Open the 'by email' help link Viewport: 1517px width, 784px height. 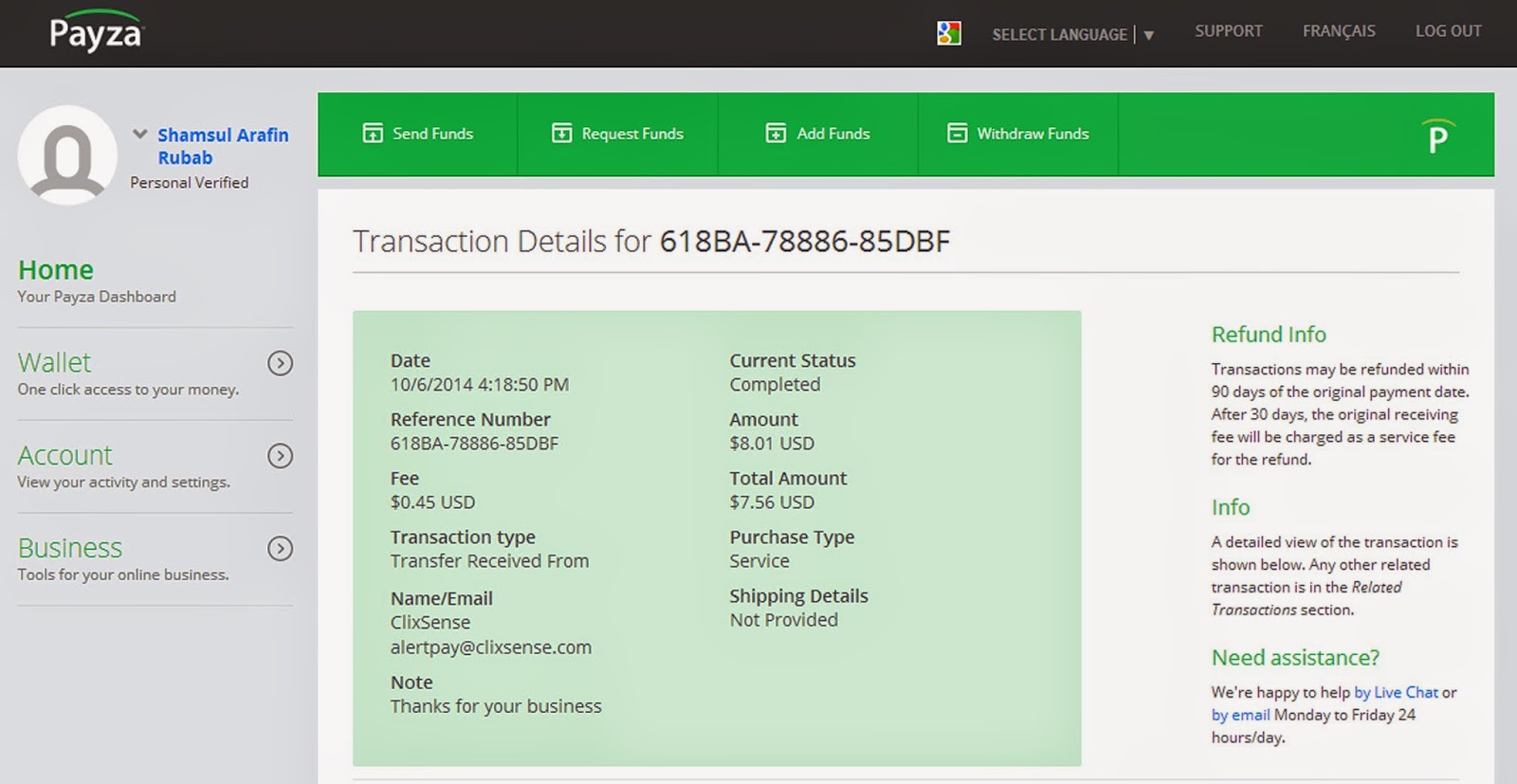1240,715
